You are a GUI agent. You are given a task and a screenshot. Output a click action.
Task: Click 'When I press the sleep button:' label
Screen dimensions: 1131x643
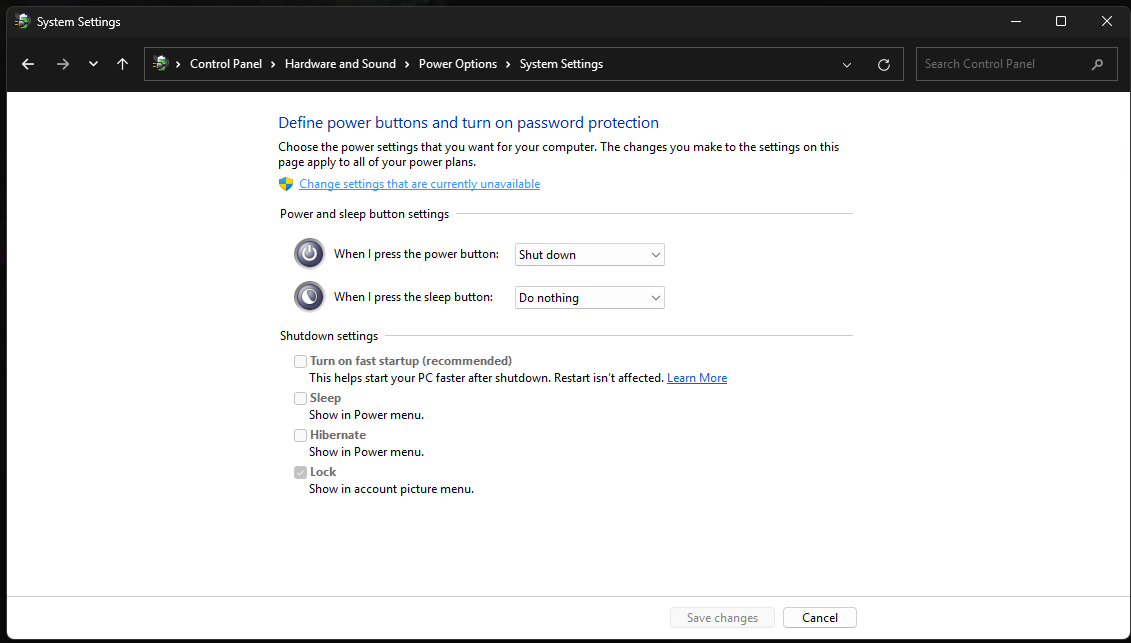point(413,297)
